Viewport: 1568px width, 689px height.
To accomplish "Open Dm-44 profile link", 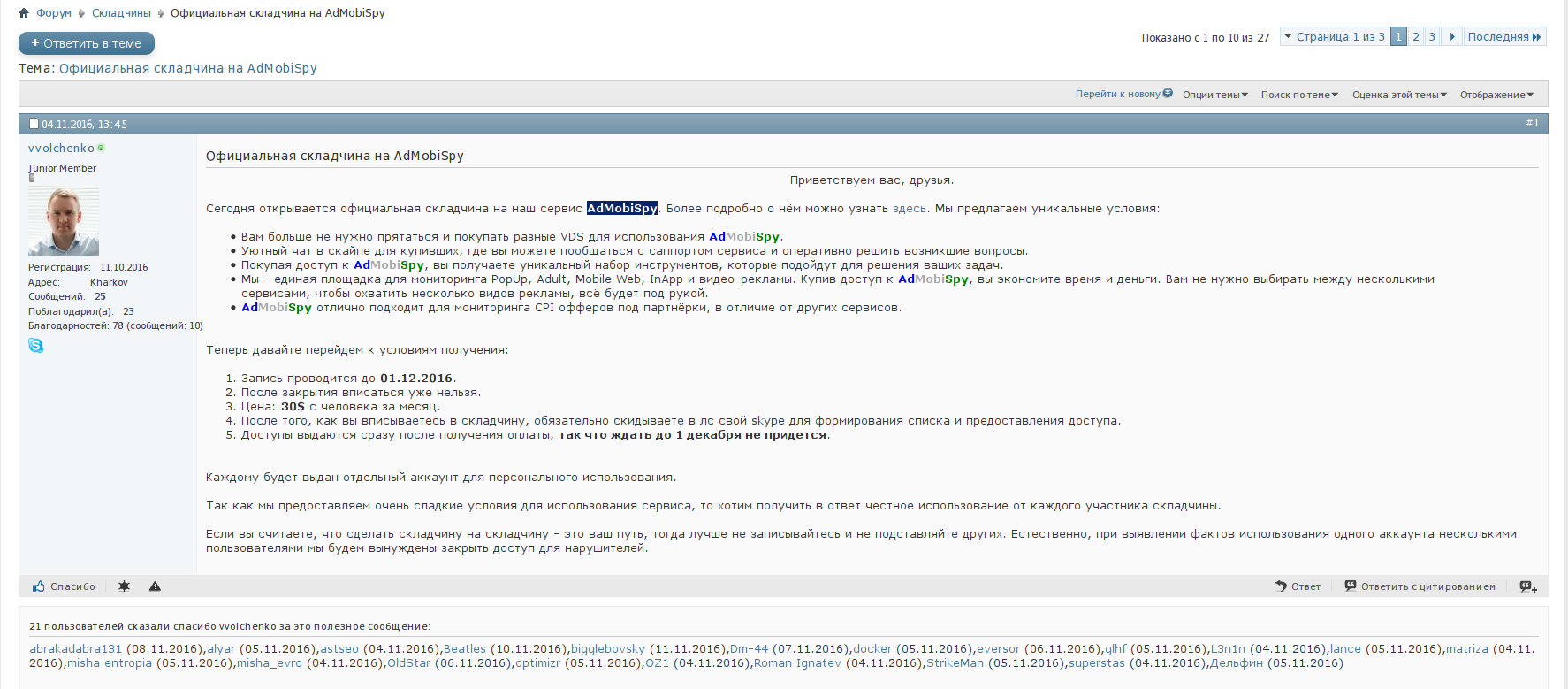I will 750,648.
